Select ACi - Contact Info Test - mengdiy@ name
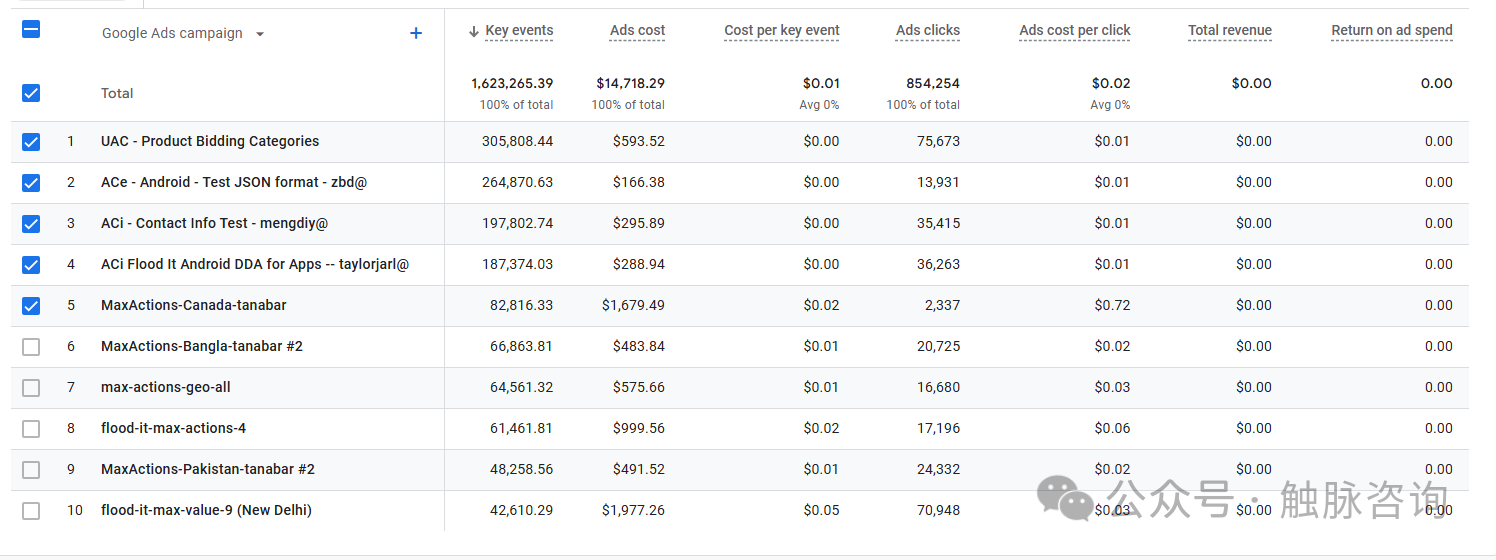This screenshot has width=1496, height=560. pos(215,223)
